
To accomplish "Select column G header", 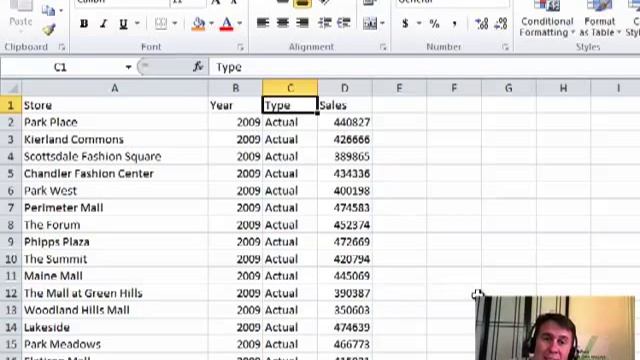I will tap(509, 88).
